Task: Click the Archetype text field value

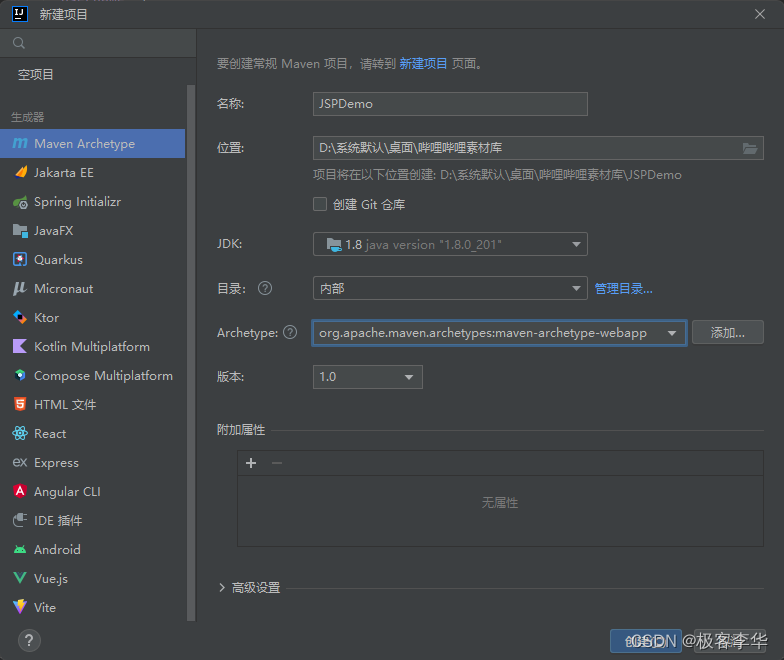Action: [483, 333]
